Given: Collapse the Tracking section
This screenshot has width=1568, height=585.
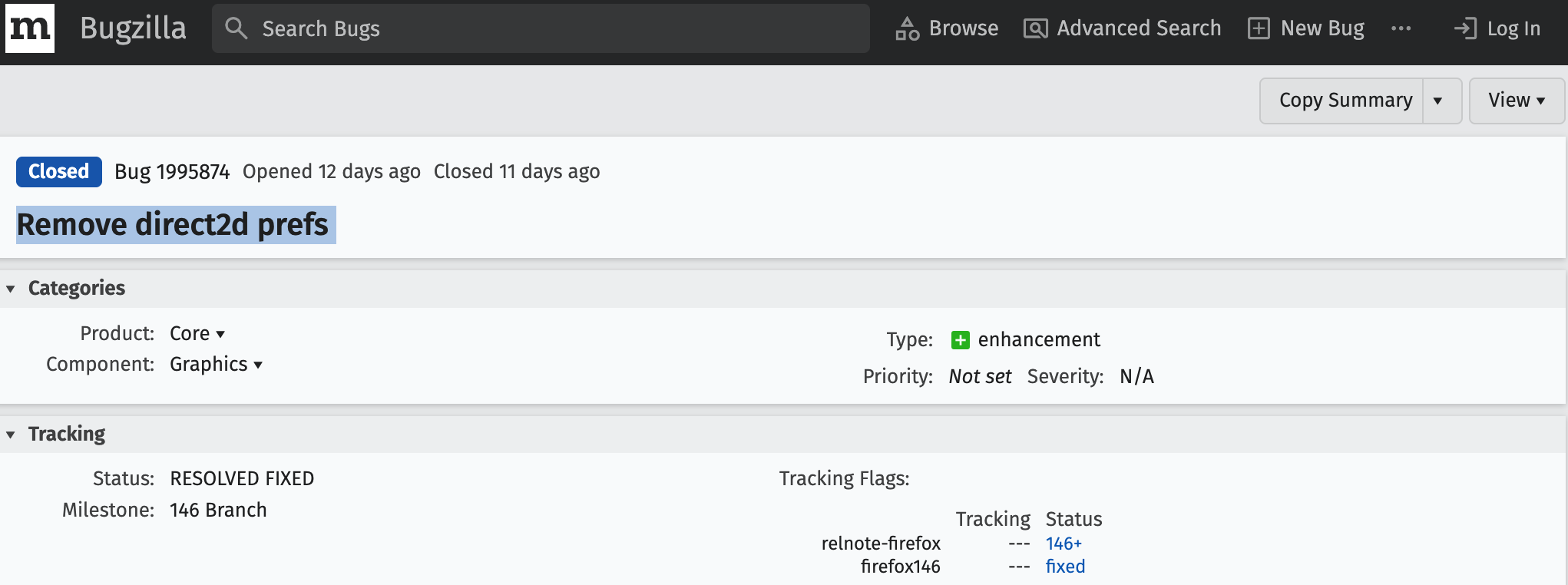Looking at the screenshot, I should click(11, 435).
